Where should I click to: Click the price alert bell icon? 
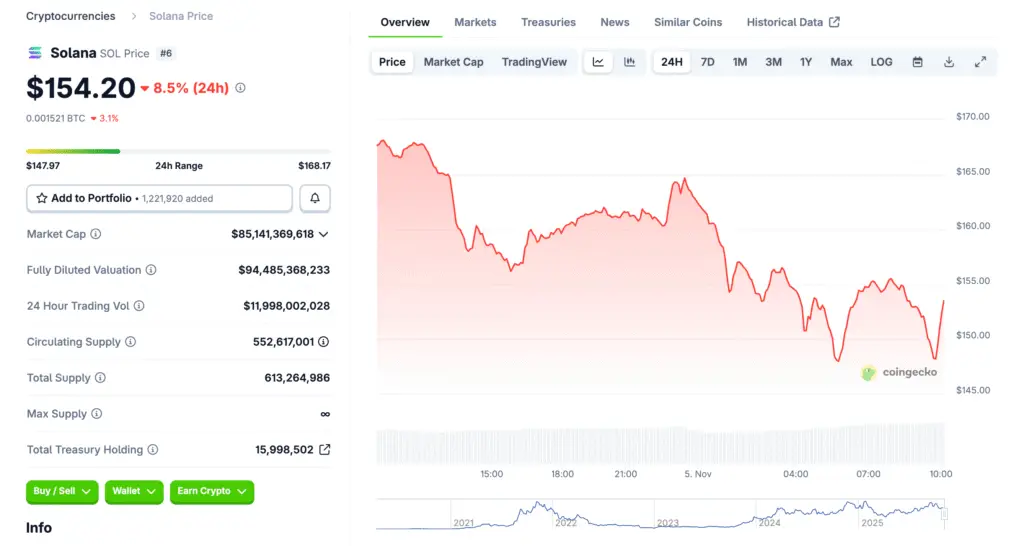click(315, 198)
